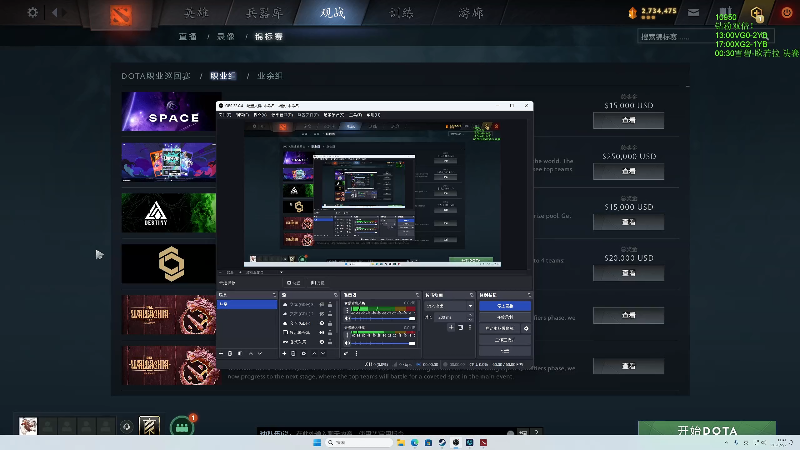Click the shards balance 2,734,475

coord(659,11)
